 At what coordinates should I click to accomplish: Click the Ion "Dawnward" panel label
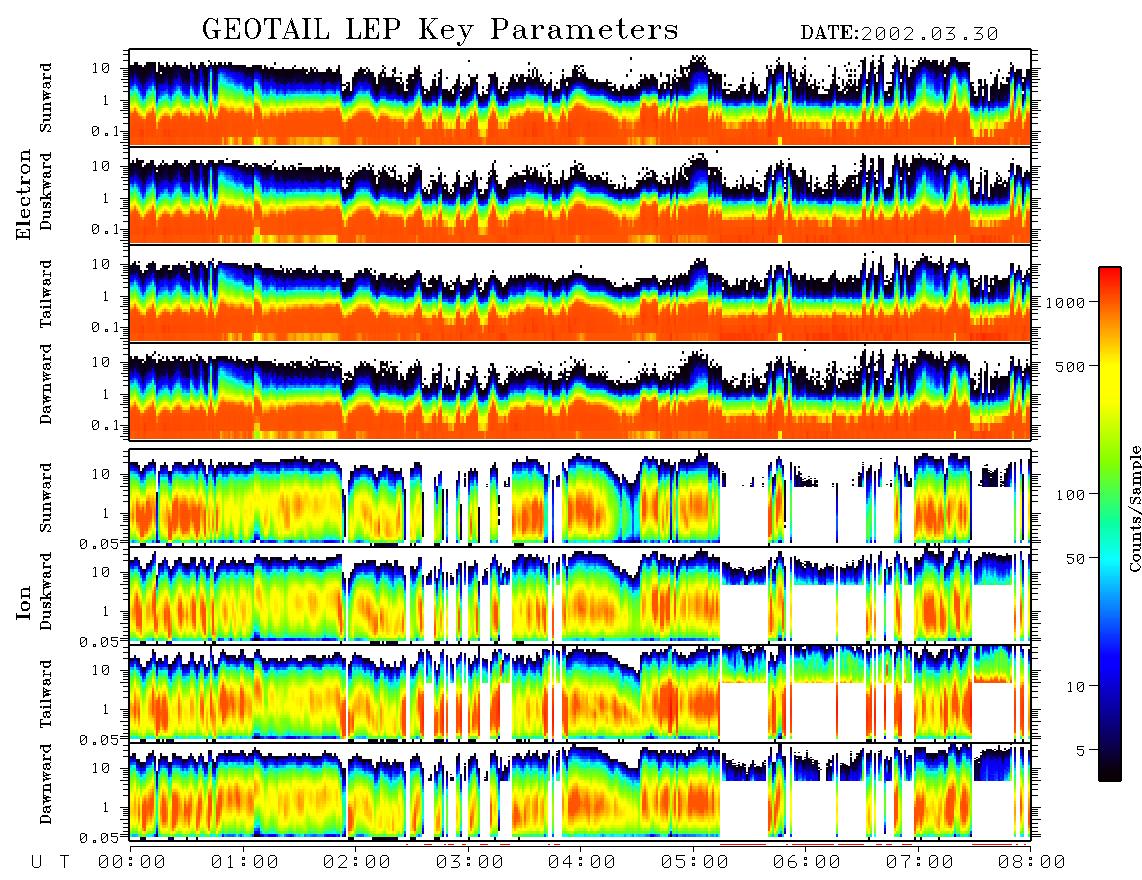coord(46,784)
